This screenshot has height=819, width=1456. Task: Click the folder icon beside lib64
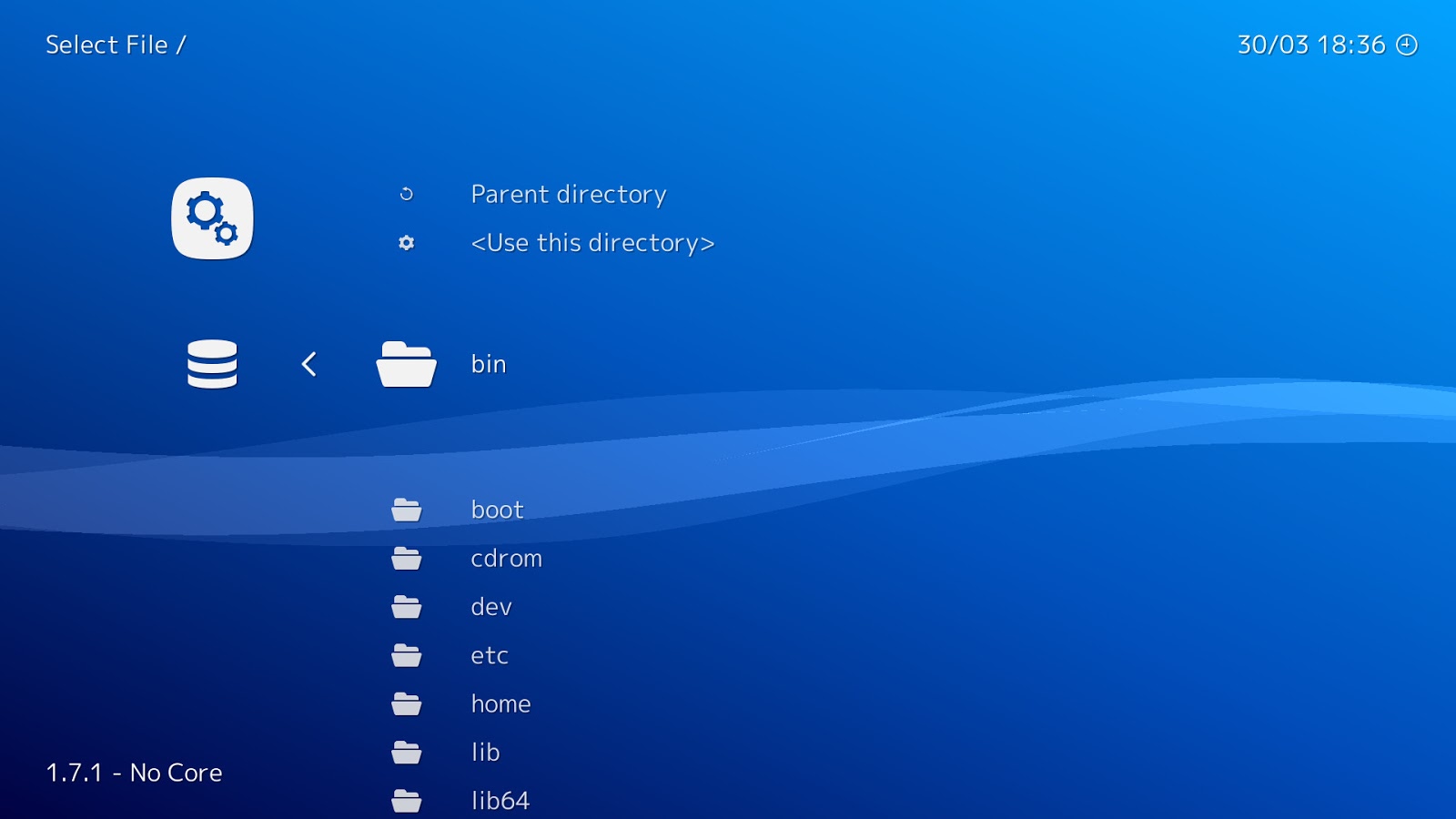click(407, 800)
